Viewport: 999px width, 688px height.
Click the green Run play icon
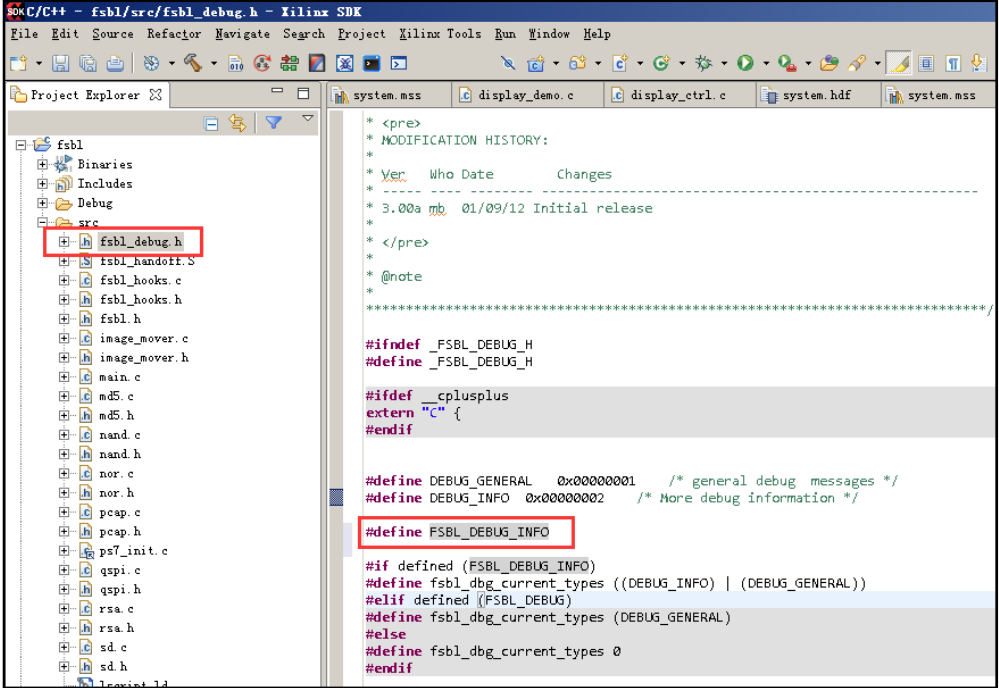(x=745, y=63)
